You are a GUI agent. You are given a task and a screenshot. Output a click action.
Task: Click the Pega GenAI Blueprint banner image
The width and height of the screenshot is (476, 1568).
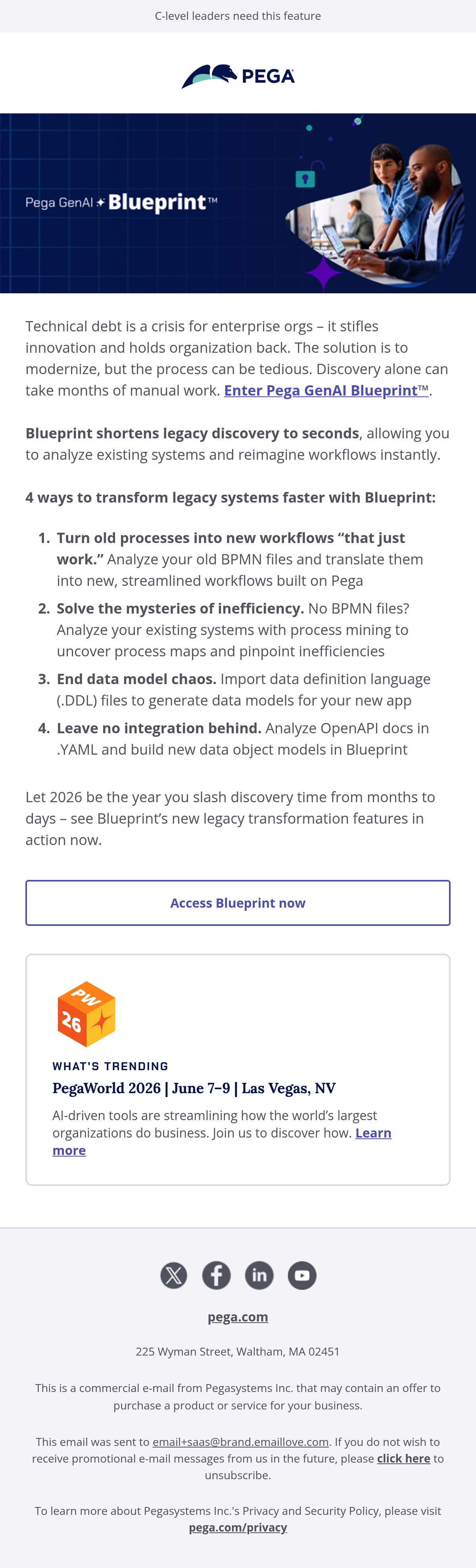238,203
